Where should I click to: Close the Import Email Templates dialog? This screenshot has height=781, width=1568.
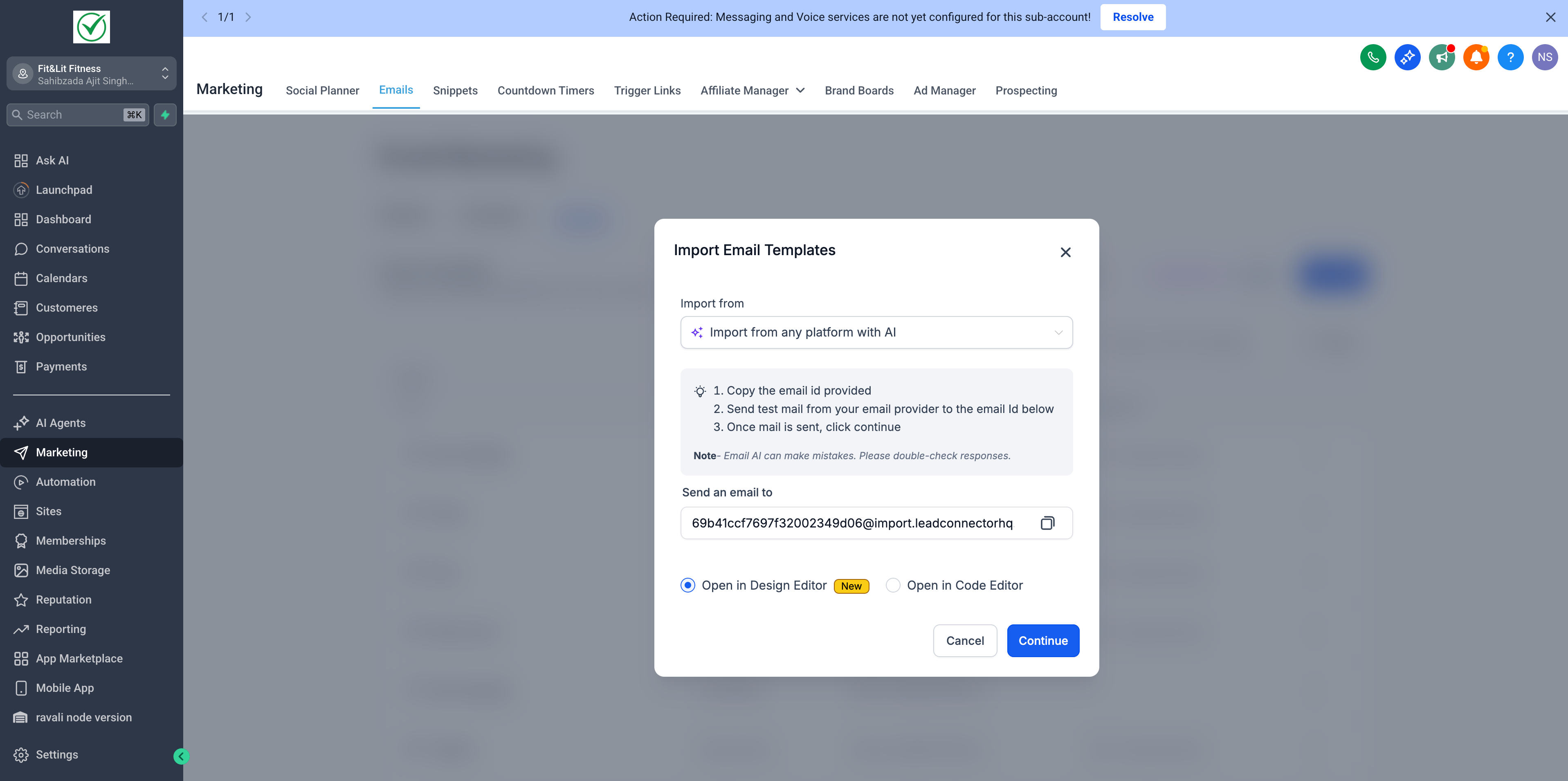point(1065,252)
